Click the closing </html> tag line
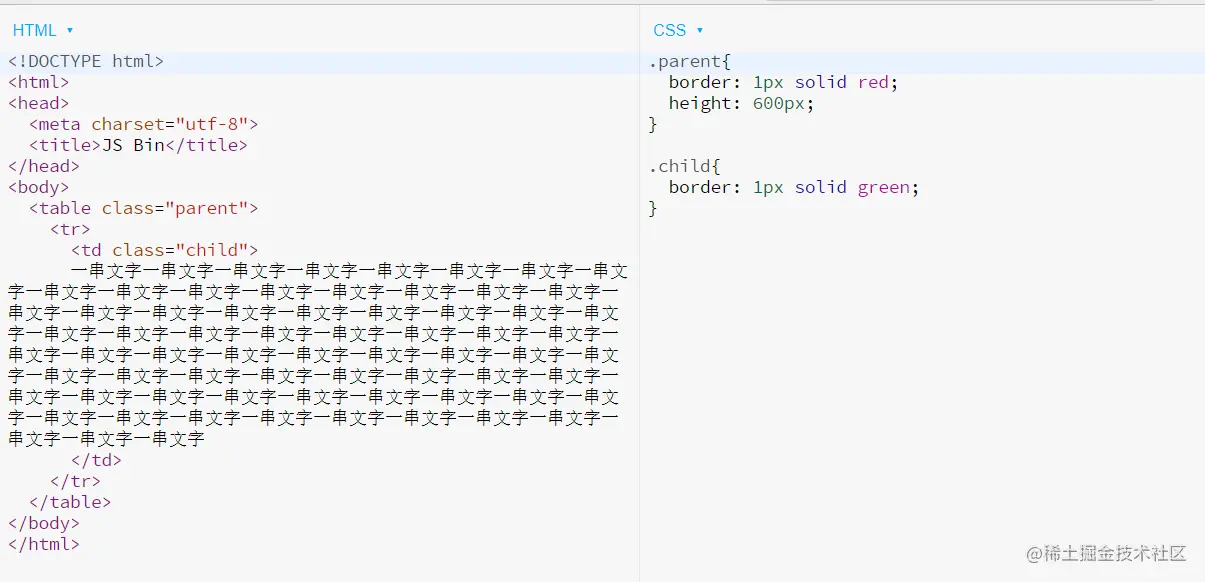 point(44,544)
